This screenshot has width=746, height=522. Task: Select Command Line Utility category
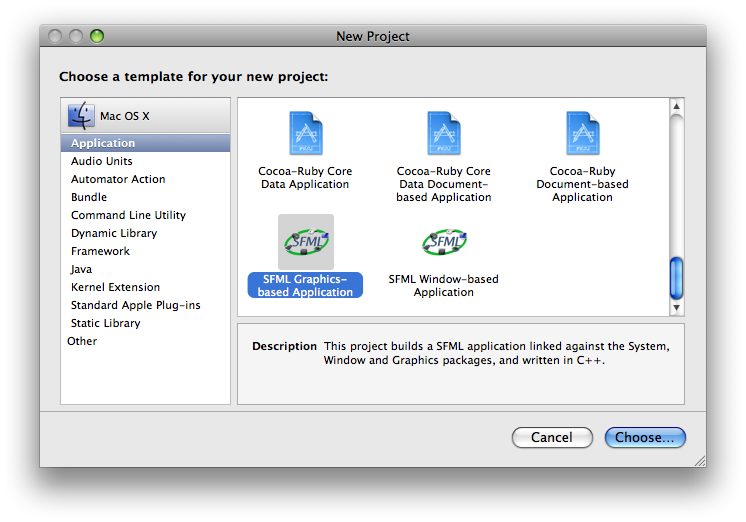(128, 215)
